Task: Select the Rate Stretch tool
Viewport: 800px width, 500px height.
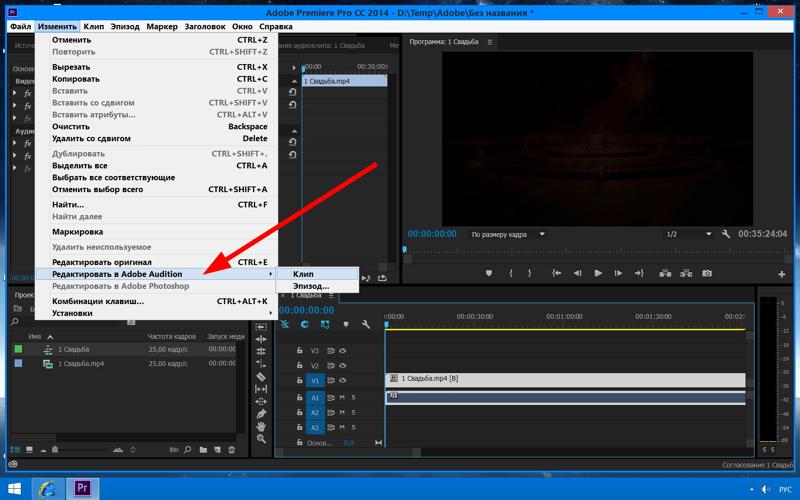Action: tap(261, 364)
